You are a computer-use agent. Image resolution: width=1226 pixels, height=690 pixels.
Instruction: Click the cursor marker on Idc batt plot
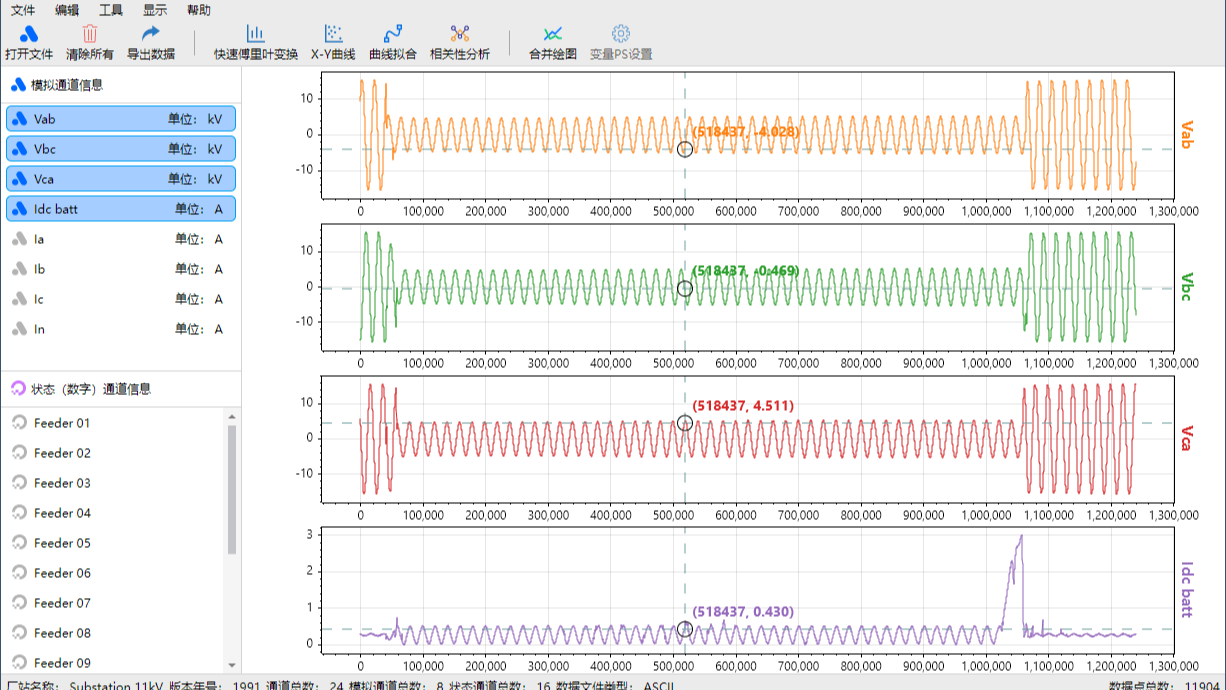coord(685,629)
